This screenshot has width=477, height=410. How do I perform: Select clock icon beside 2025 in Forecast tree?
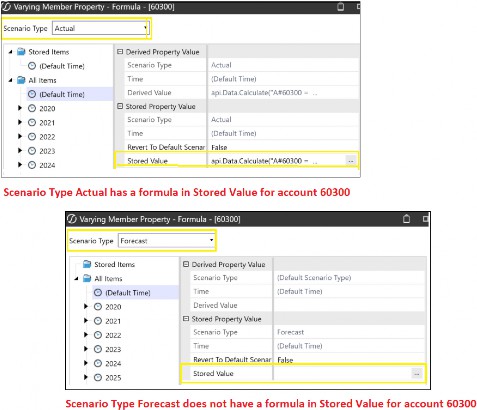(98, 377)
